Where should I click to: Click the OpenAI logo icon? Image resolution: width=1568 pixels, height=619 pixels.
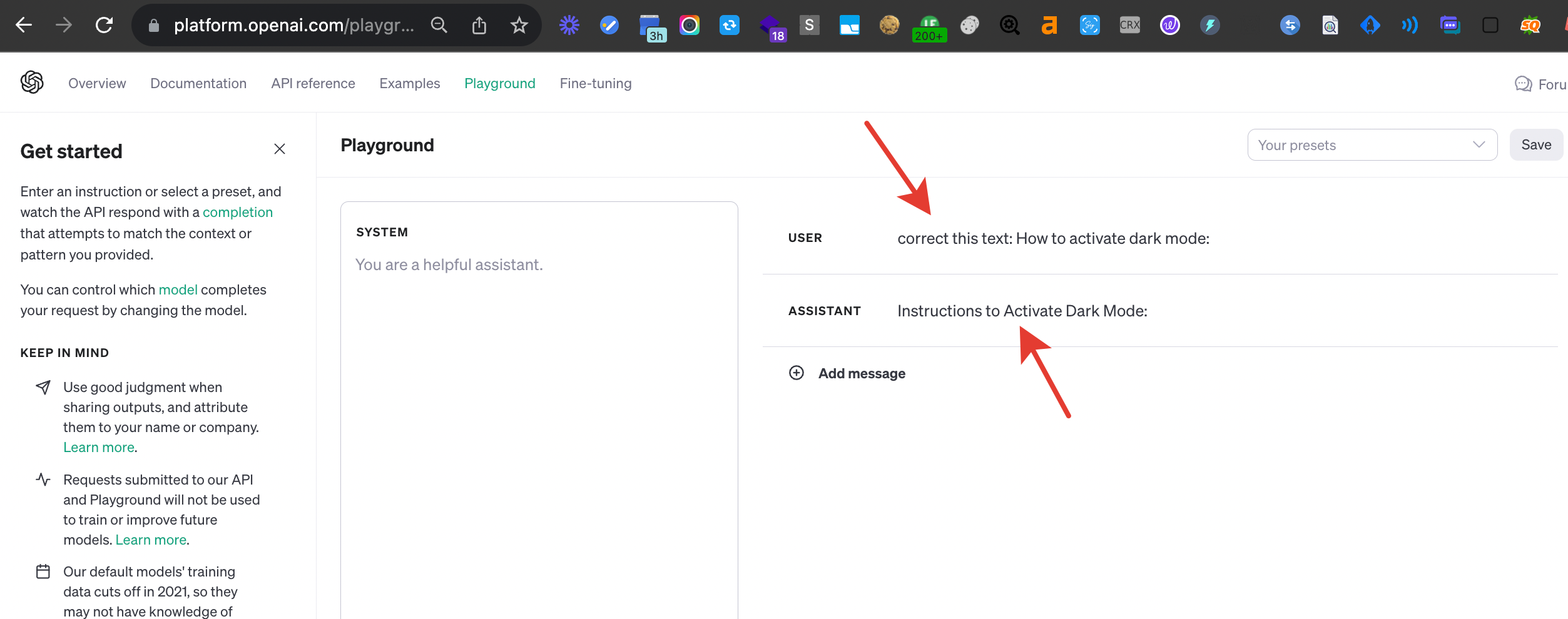click(x=32, y=83)
